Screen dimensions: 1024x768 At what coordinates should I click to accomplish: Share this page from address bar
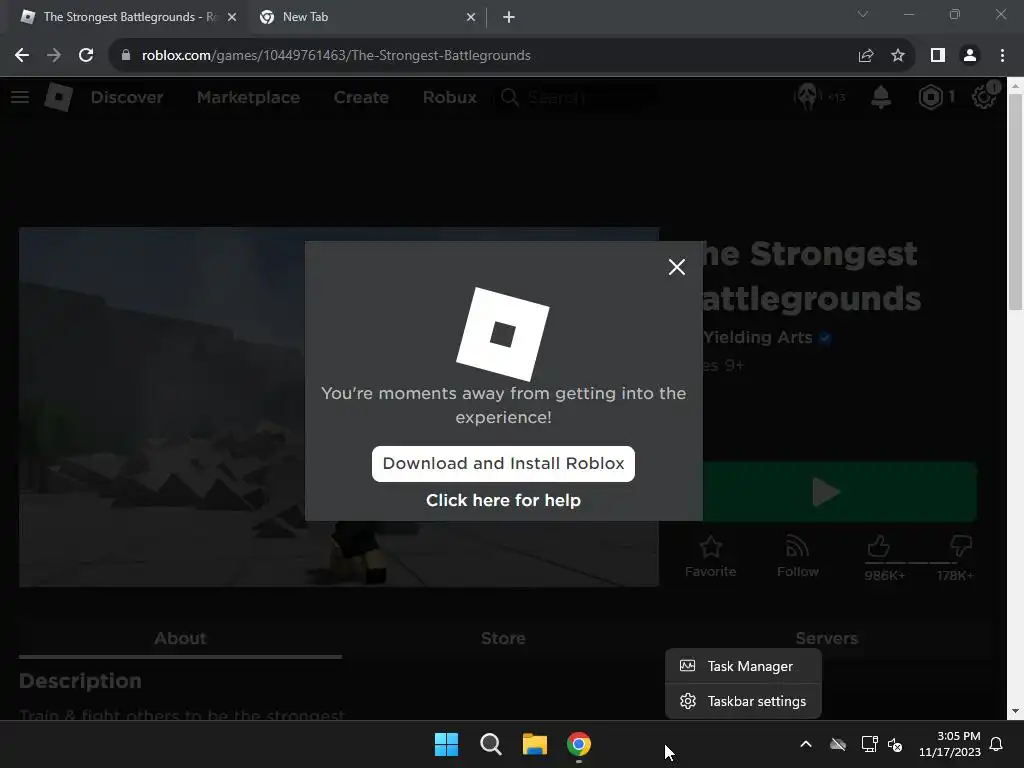866,56
